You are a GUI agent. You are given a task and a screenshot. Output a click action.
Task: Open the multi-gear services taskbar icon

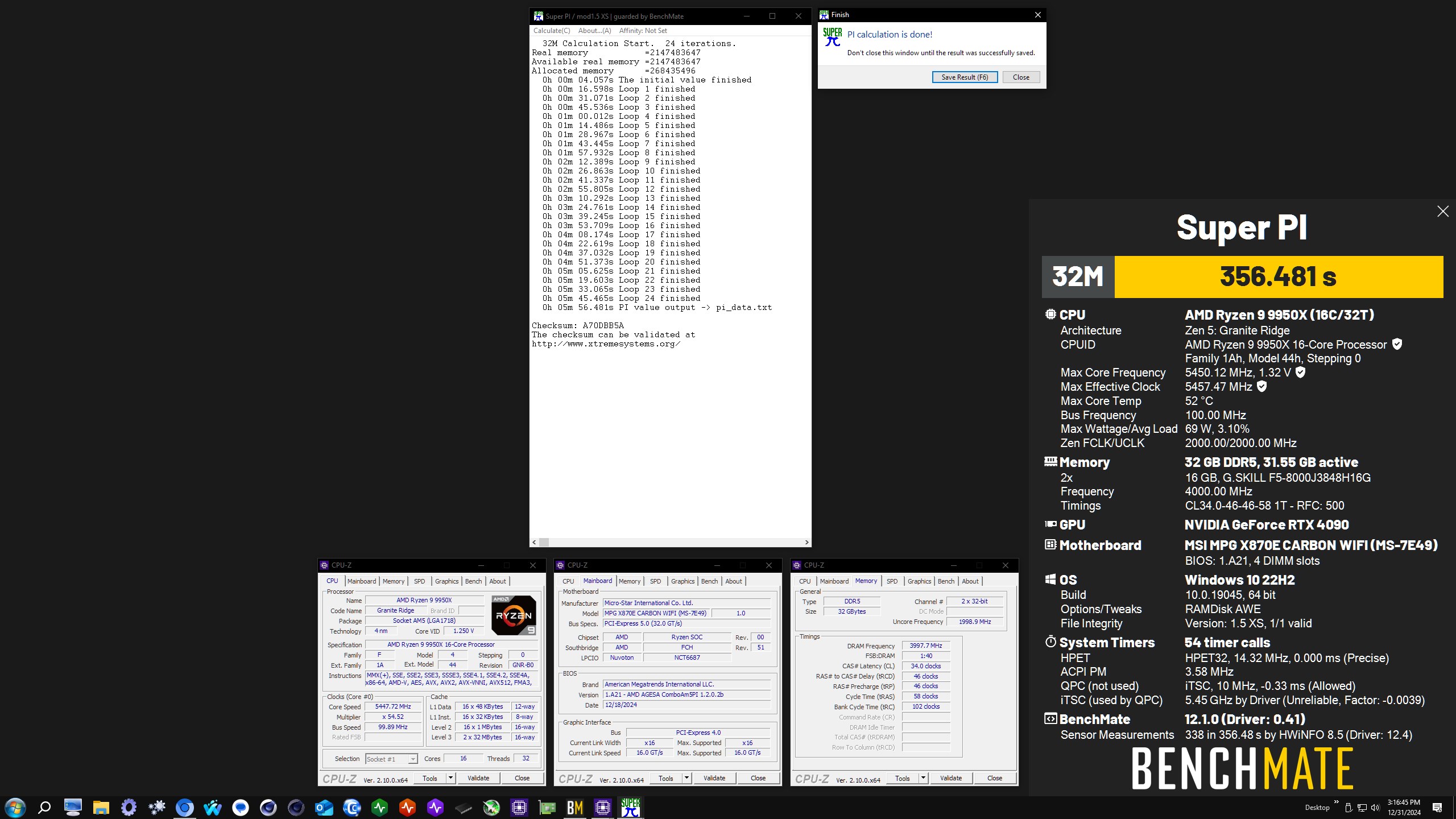coord(156,807)
